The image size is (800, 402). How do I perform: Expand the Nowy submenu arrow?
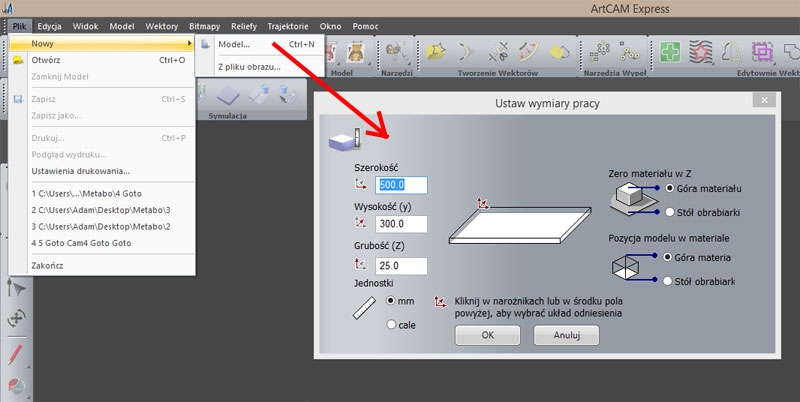pos(189,44)
